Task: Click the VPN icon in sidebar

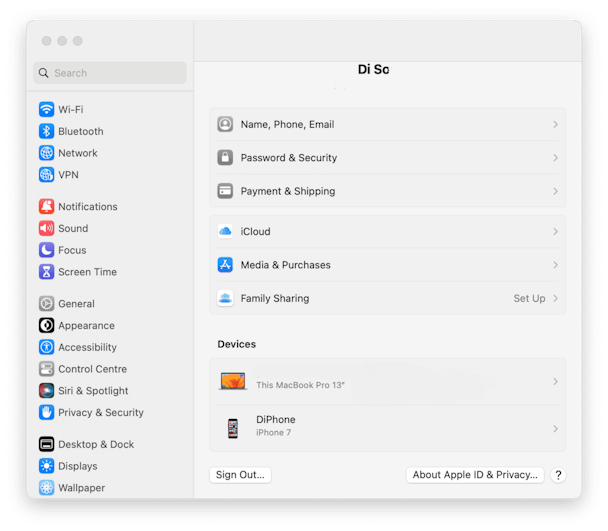Action: click(x=46, y=175)
